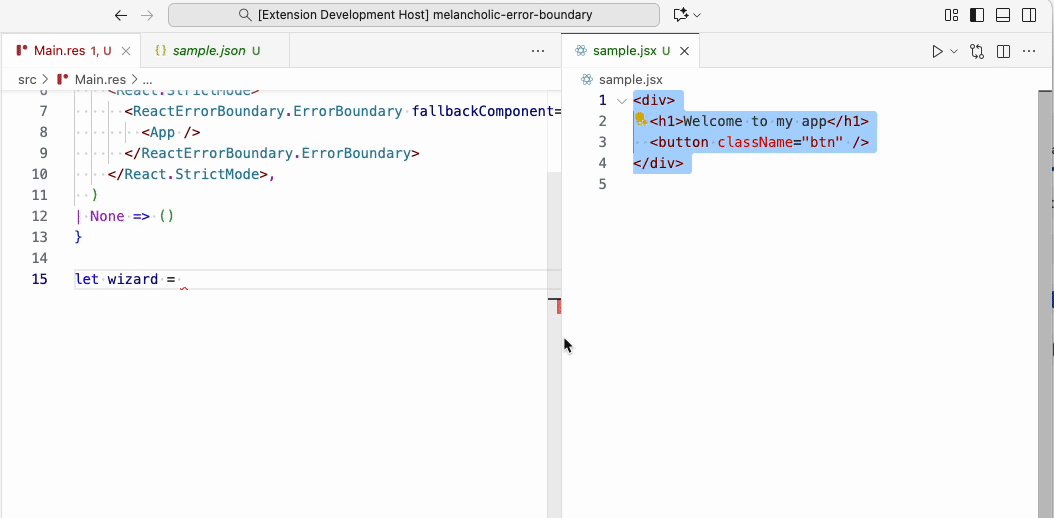Close the sample.jsx tab
Viewport: 1054px width, 518px height.
pyautogui.click(x=684, y=50)
